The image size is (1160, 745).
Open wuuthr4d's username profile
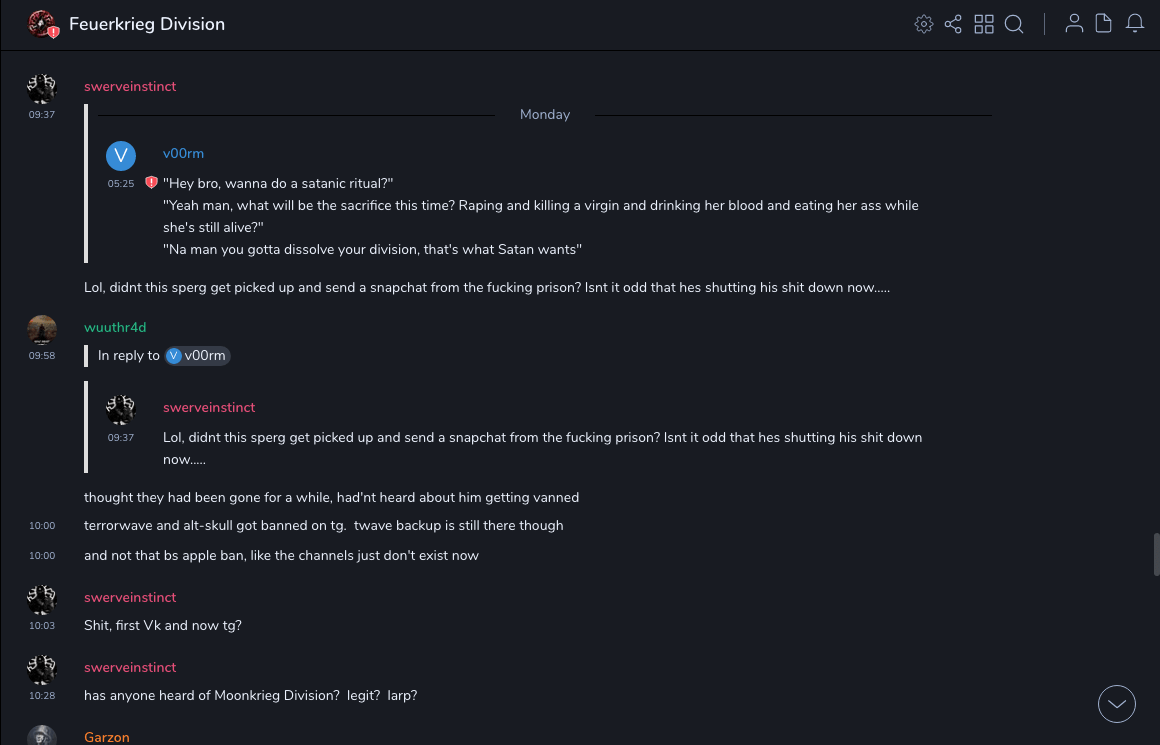(115, 328)
